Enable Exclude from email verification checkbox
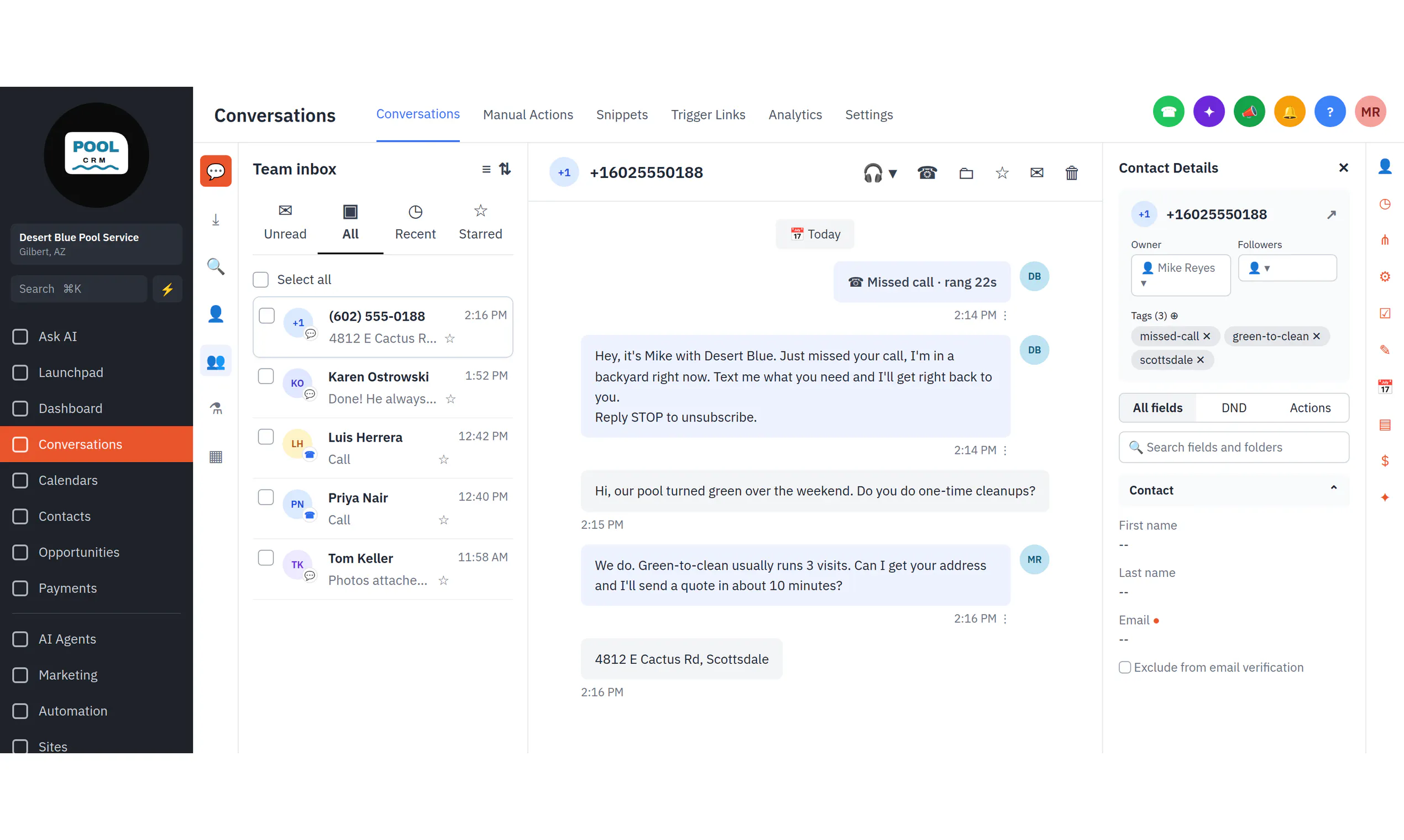The height and width of the screenshot is (840, 1404). point(1124,668)
